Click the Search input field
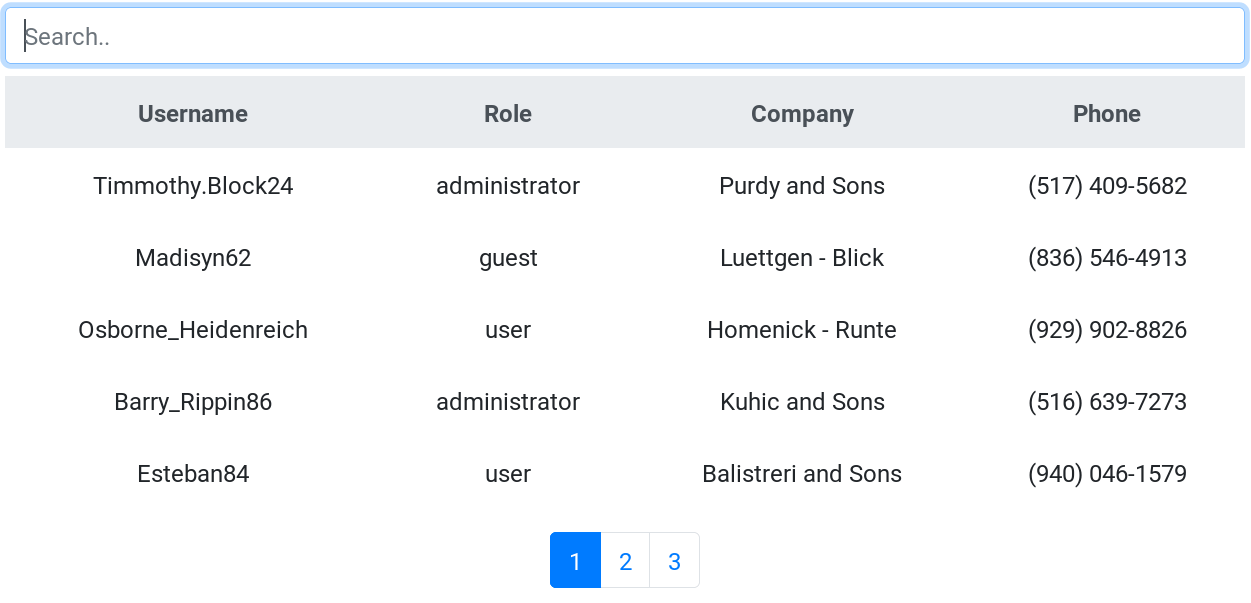The image size is (1251, 603). point(625,37)
